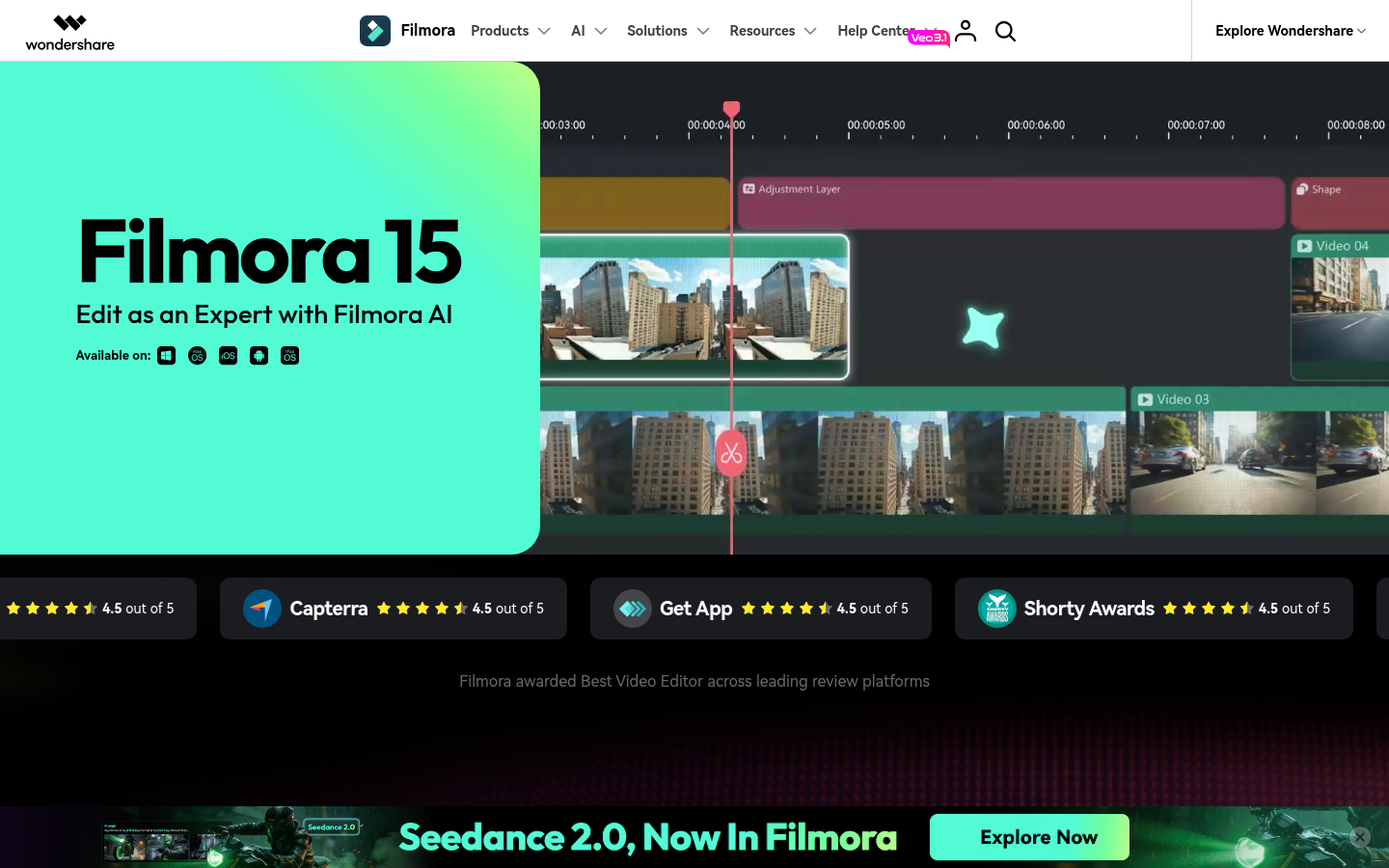Select the Android platform icon
The image size is (1389, 868).
click(x=259, y=356)
